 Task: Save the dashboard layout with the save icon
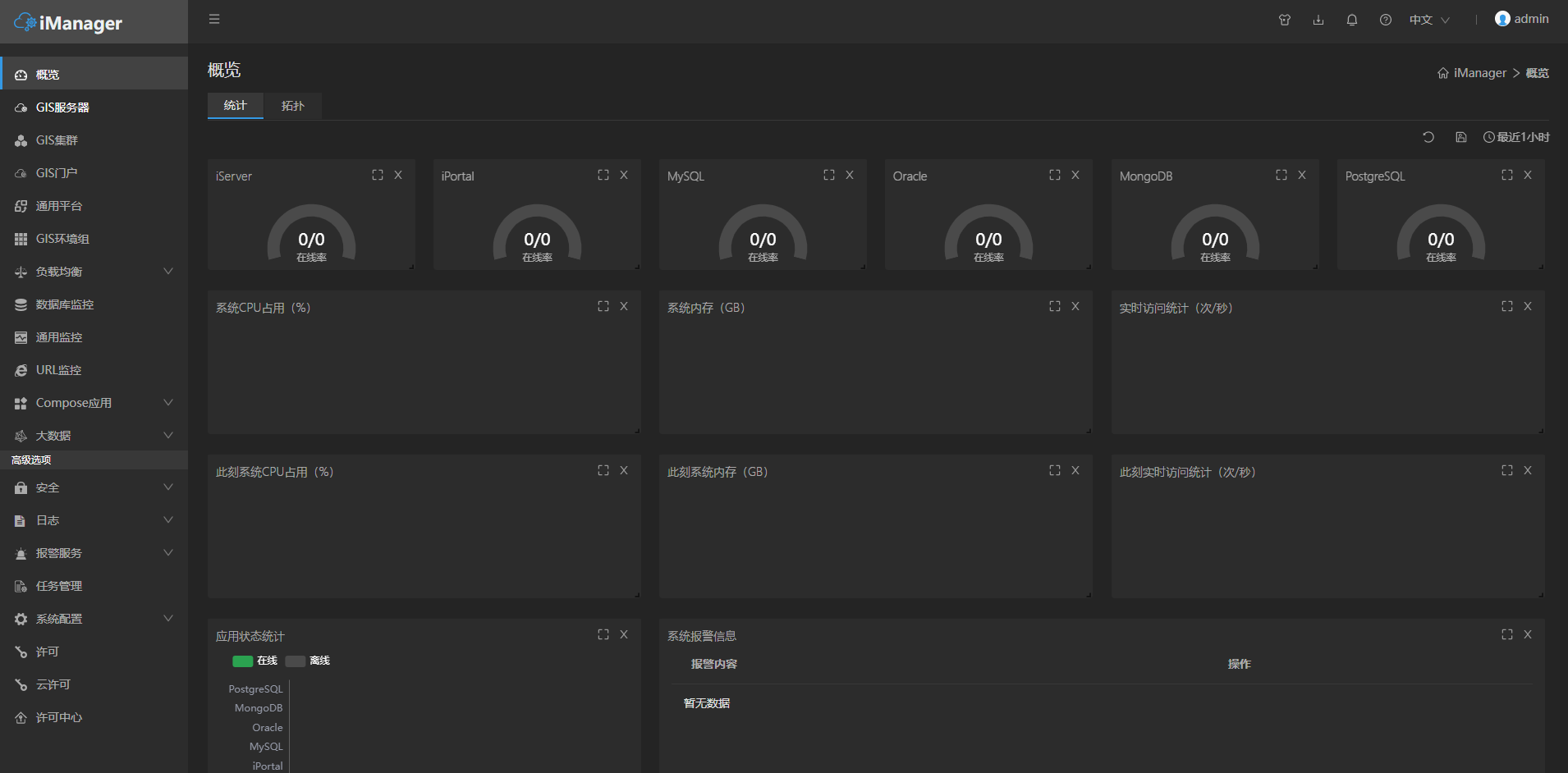(1461, 137)
